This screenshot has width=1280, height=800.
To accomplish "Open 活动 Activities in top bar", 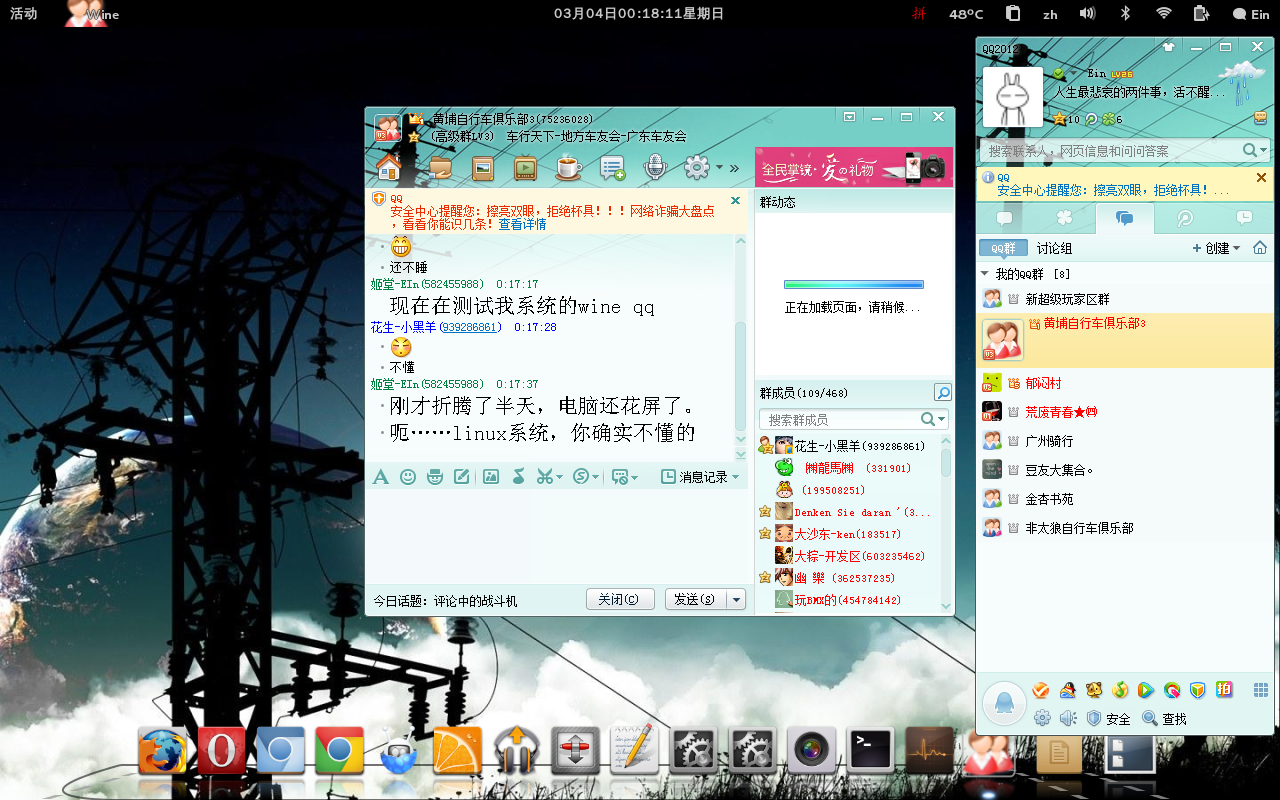I will coord(24,13).
